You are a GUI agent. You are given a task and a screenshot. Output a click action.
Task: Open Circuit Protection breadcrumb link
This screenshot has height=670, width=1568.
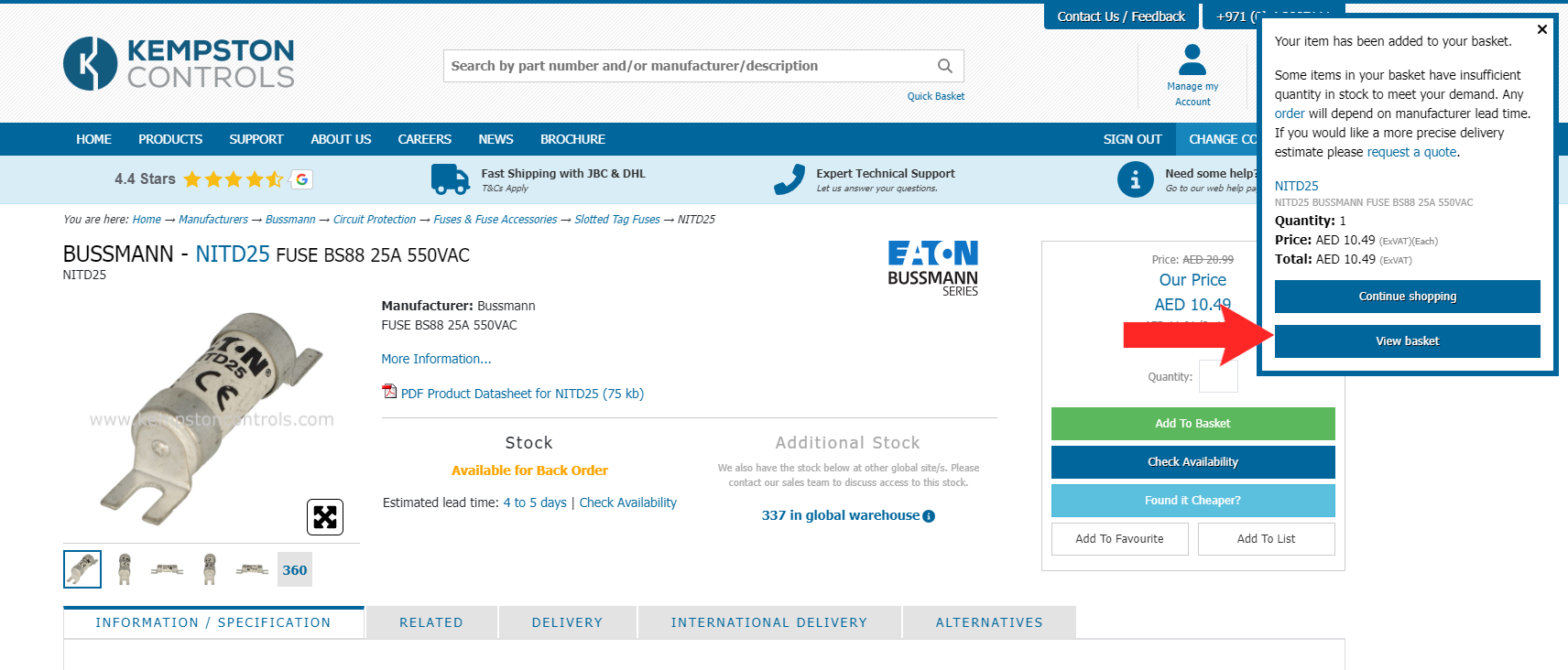375,220
